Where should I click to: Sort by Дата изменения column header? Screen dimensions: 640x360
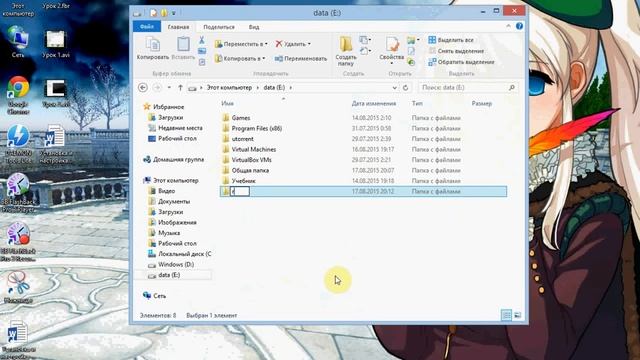point(374,104)
